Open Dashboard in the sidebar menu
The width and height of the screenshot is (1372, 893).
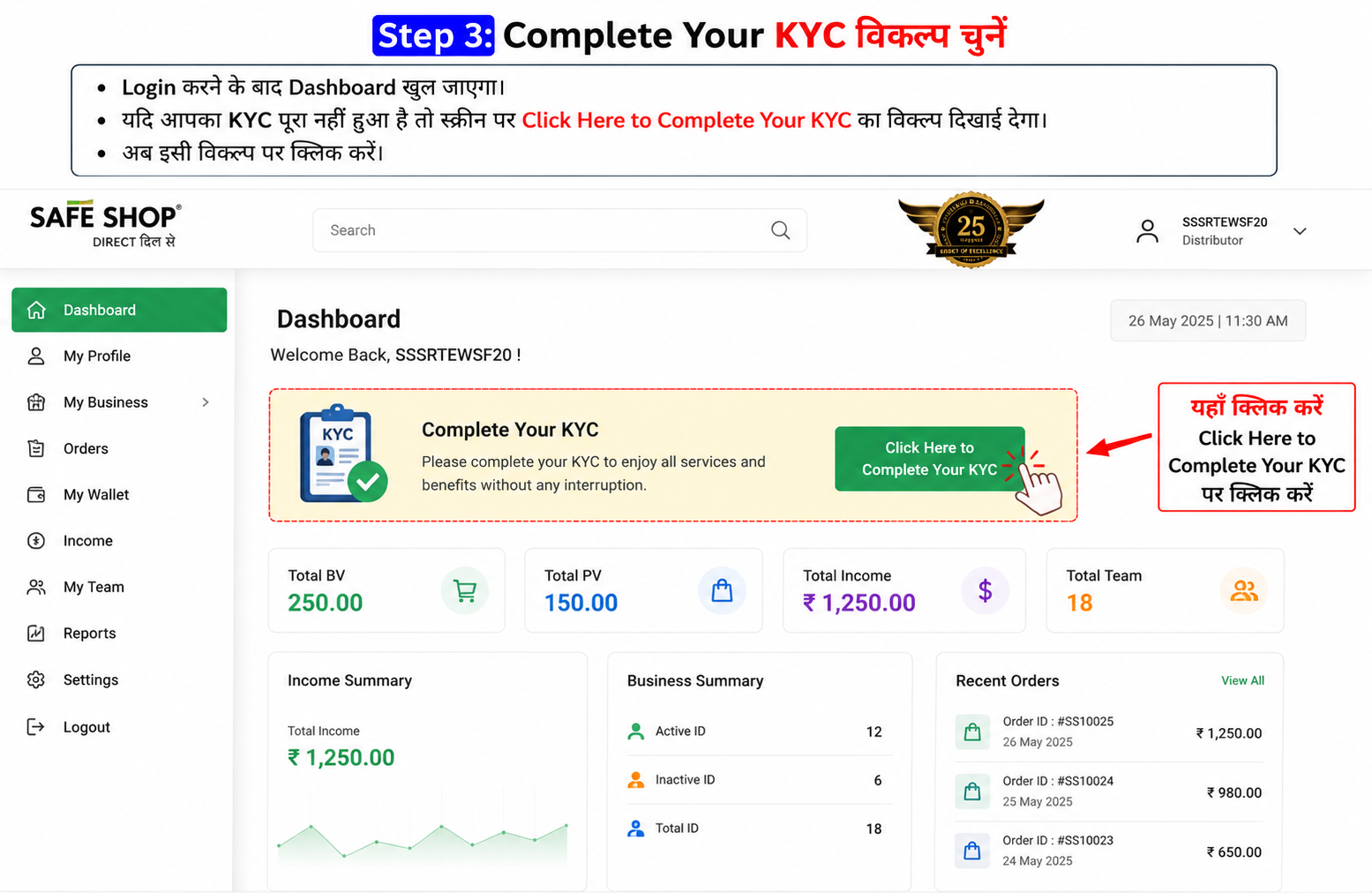[119, 310]
